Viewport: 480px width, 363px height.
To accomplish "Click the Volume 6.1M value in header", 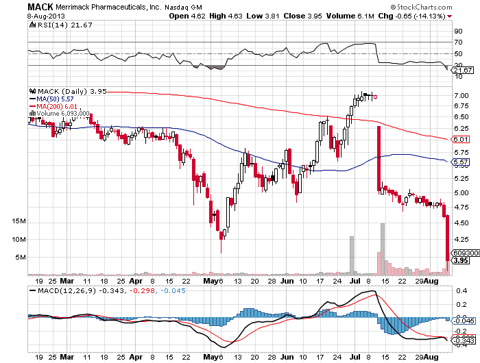I will (350, 16).
